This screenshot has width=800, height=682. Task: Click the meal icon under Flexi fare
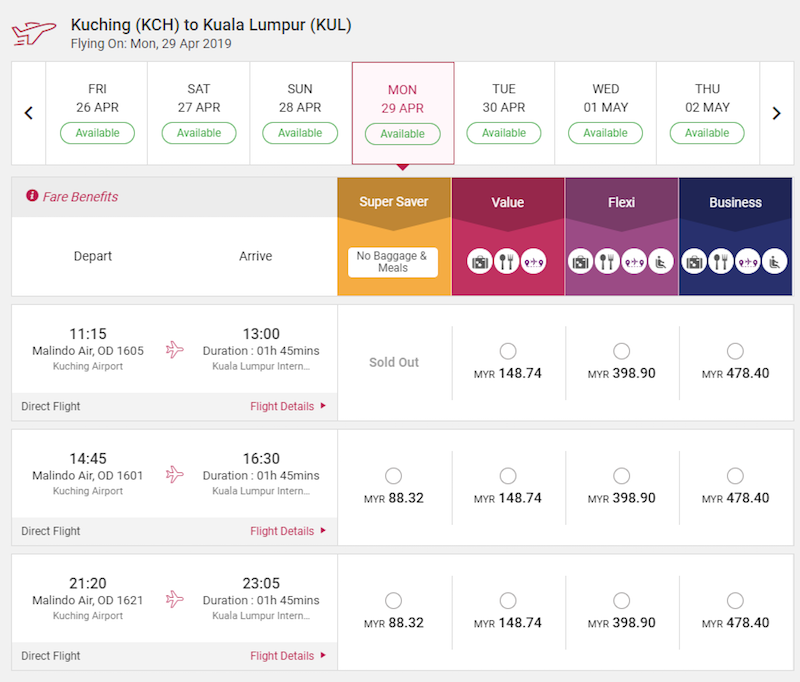[607, 262]
